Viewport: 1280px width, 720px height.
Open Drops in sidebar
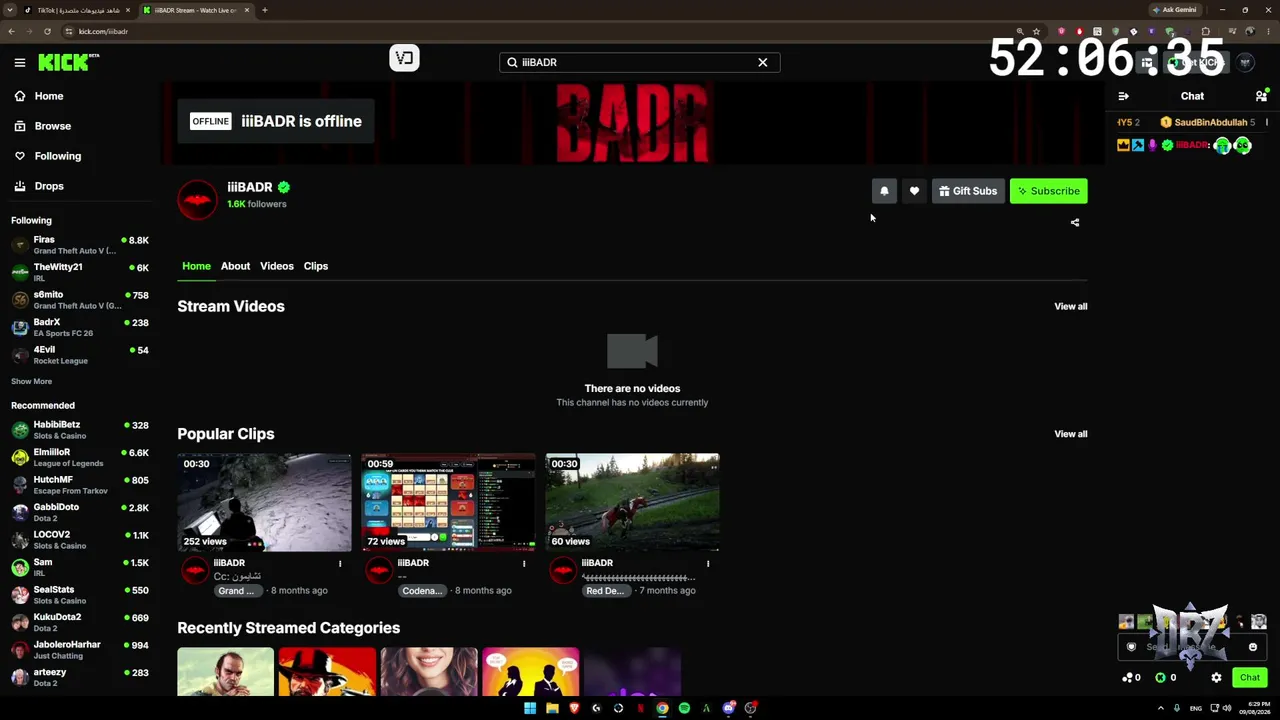tap(80, 186)
